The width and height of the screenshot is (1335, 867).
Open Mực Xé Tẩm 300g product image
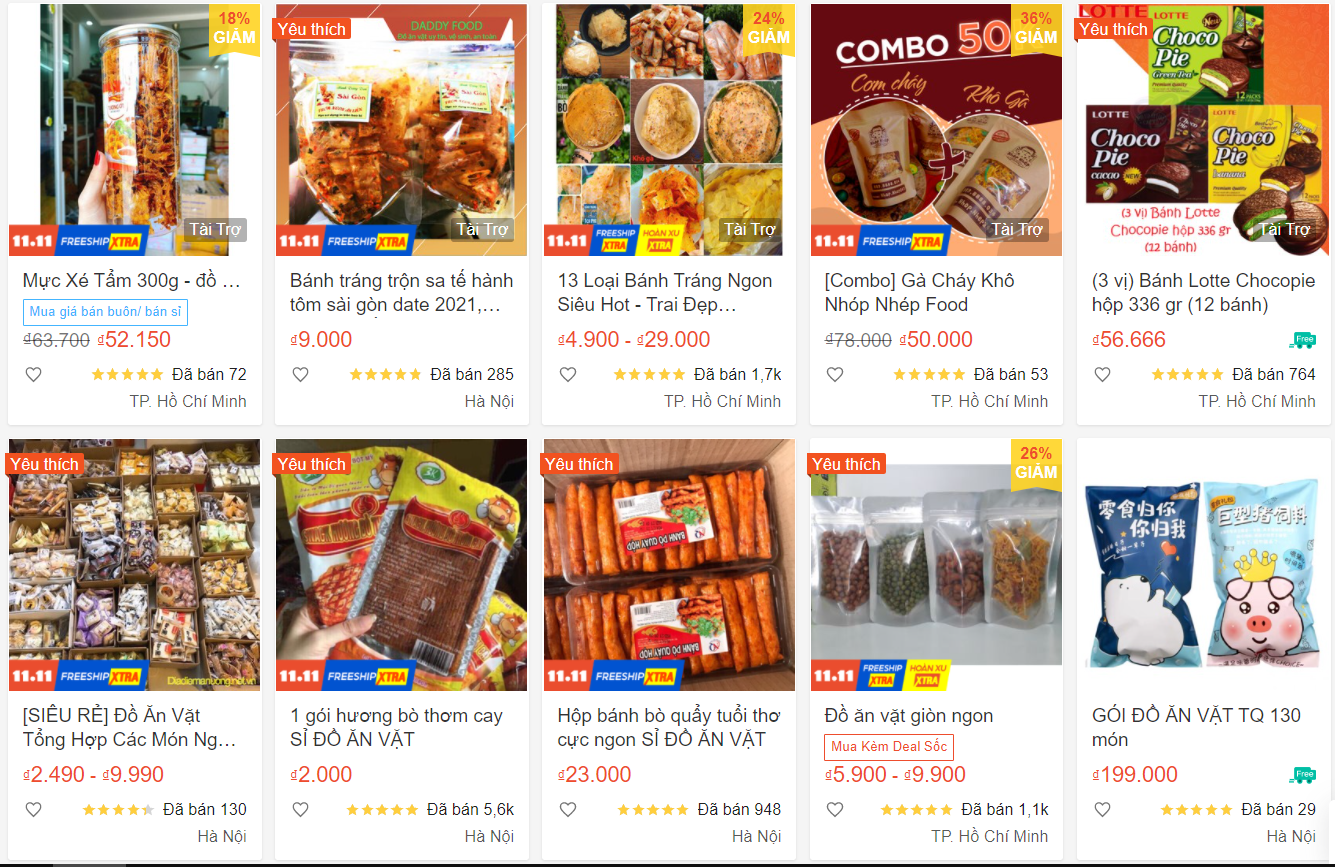pos(134,130)
